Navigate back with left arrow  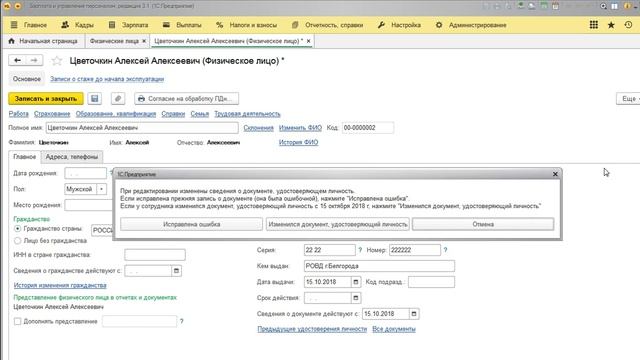17,60
